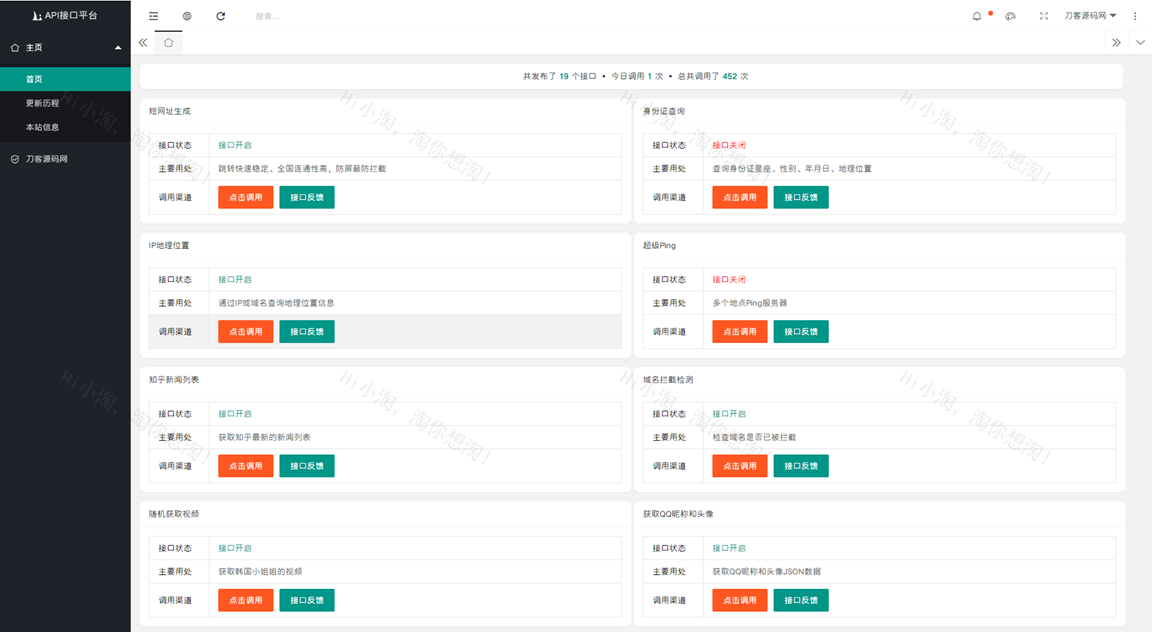Select 首页 in the sidebar

click(x=65, y=79)
